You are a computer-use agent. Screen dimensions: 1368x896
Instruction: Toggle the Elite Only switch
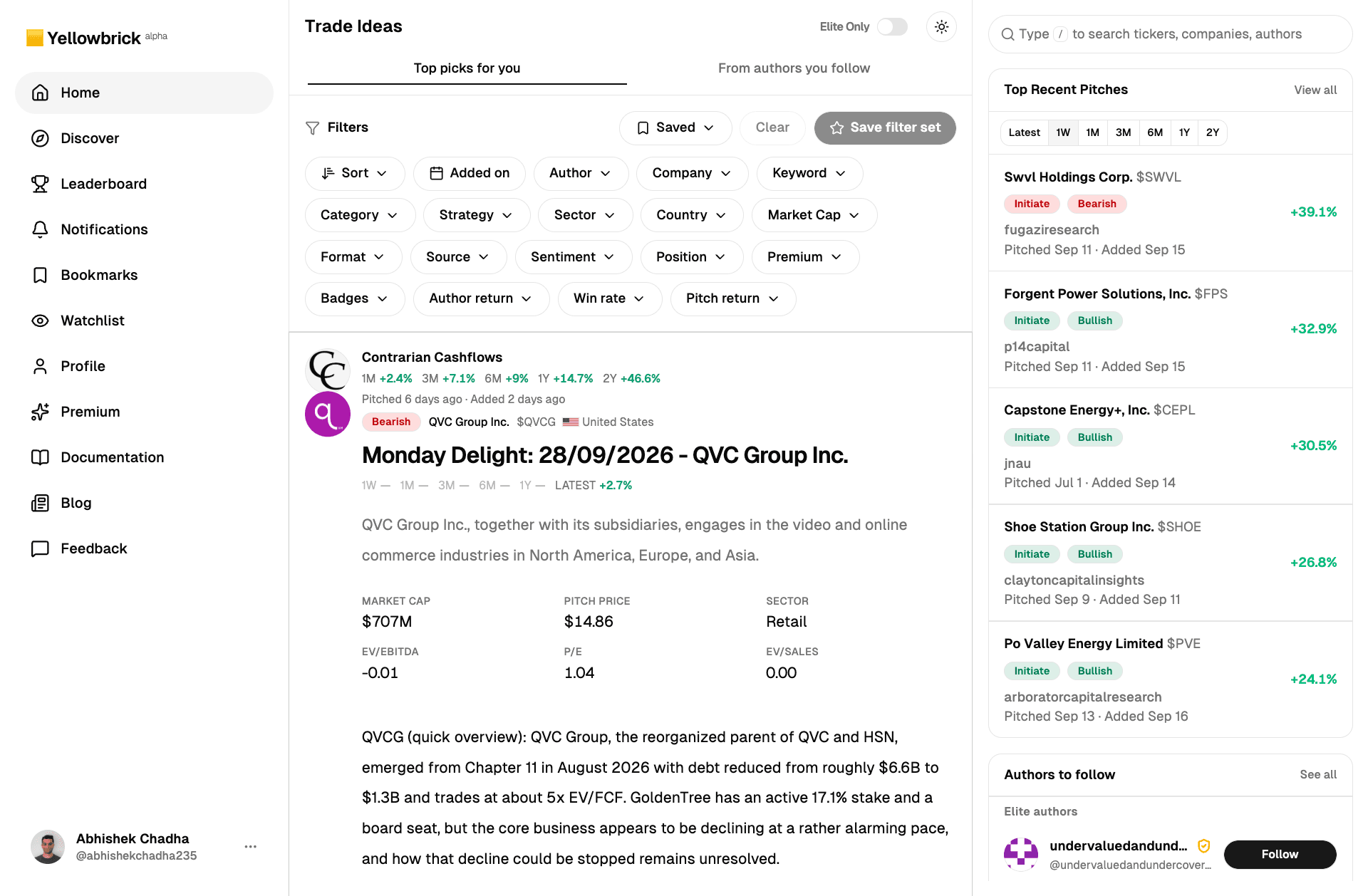coord(892,27)
